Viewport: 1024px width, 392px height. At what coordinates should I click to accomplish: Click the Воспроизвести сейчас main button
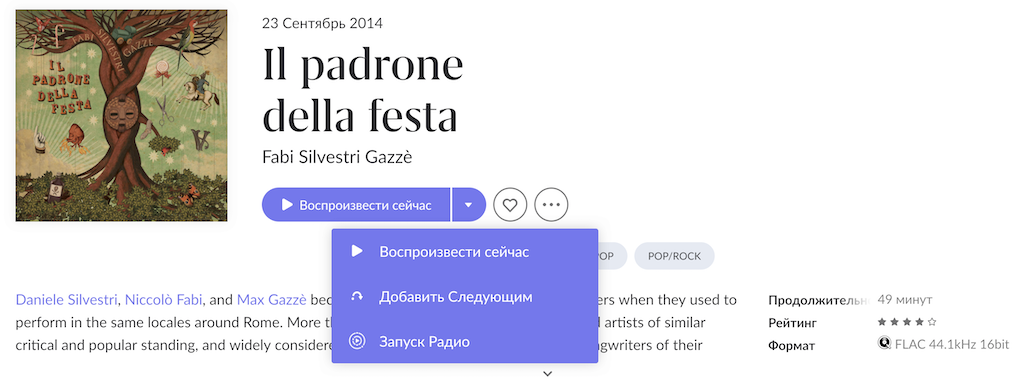356,205
